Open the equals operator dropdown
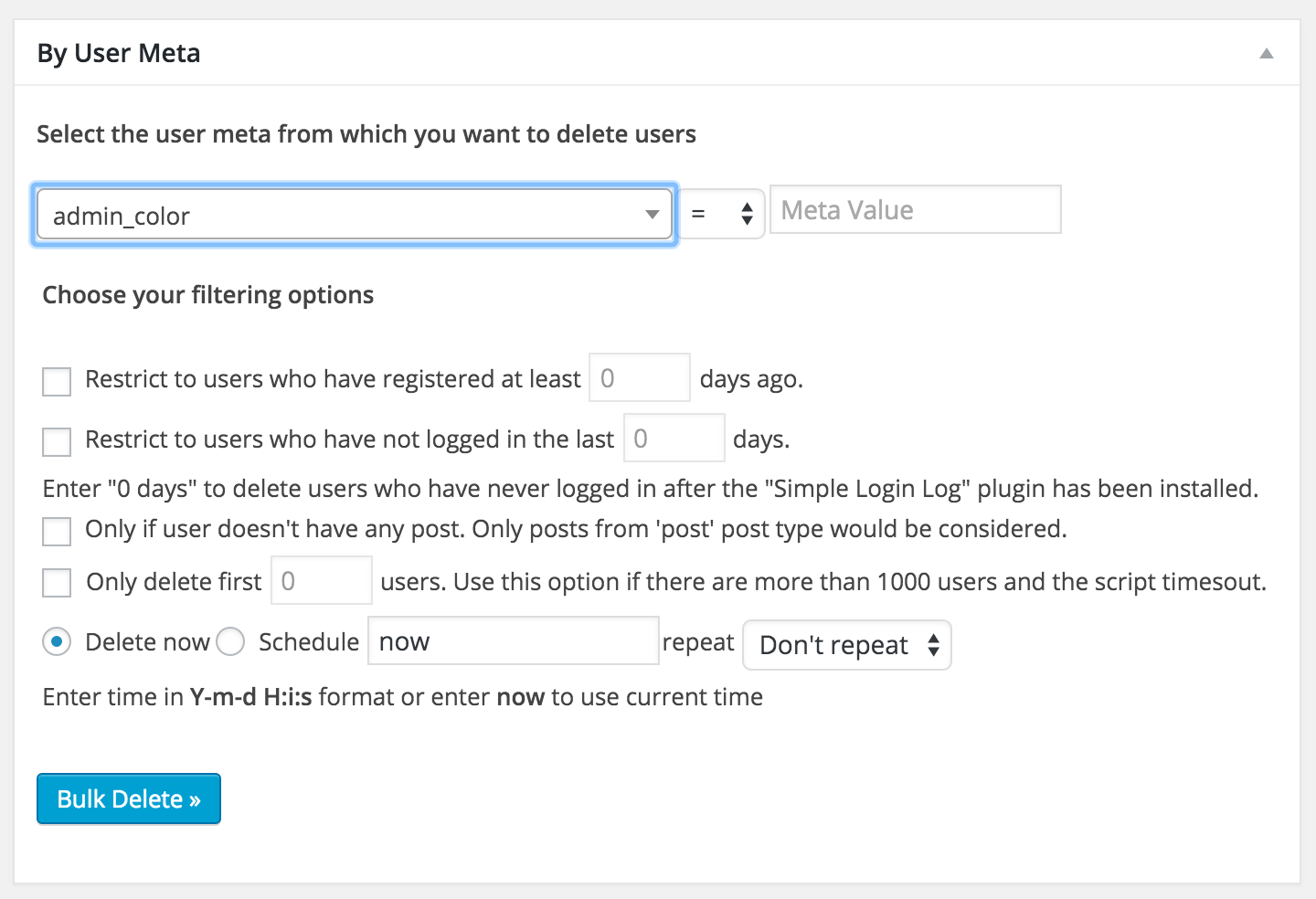This screenshot has height=899, width=1316. point(722,215)
